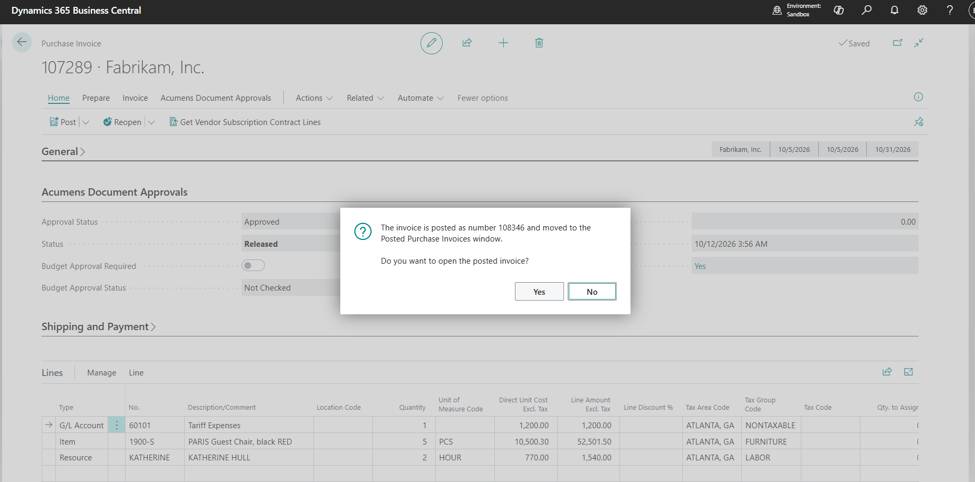Select the Prepare tab
Image resolution: width=975 pixels, height=482 pixels.
coord(96,98)
